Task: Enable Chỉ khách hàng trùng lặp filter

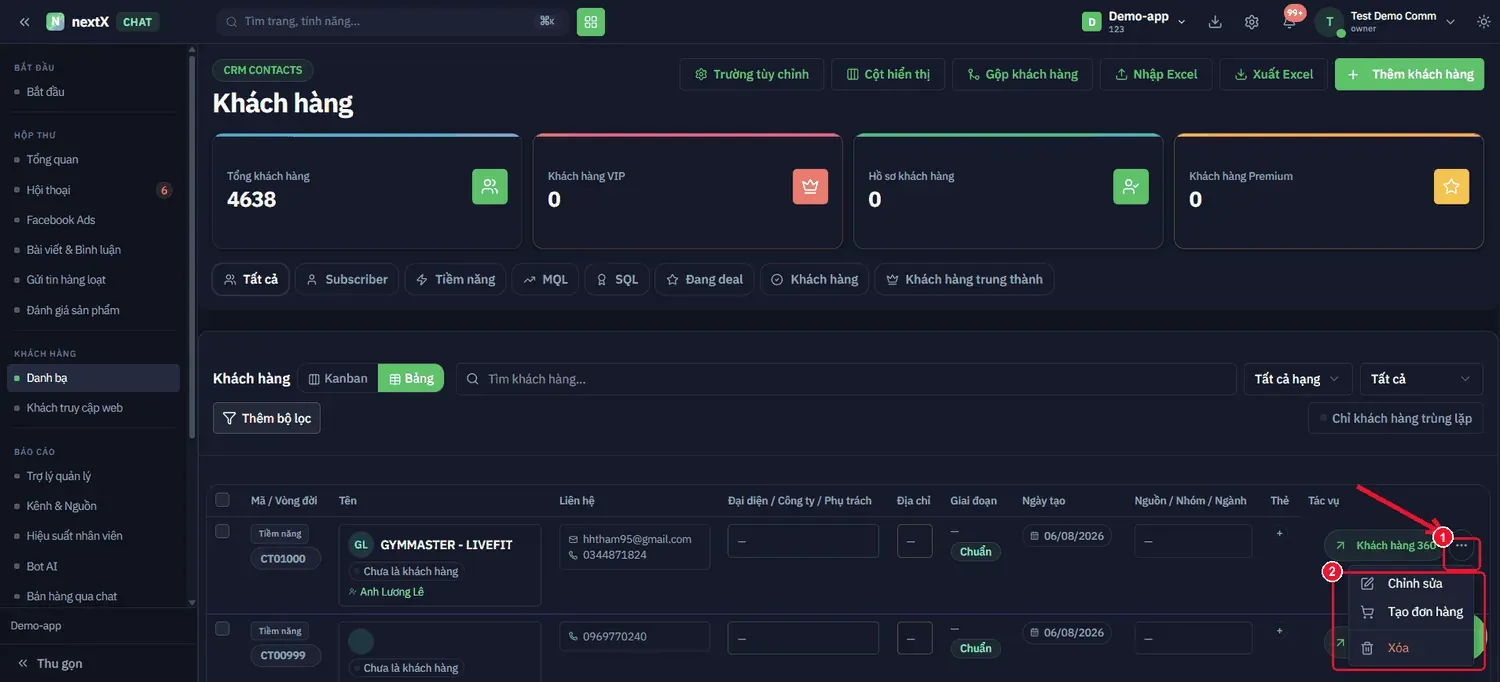Action: [x=1396, y=418]
